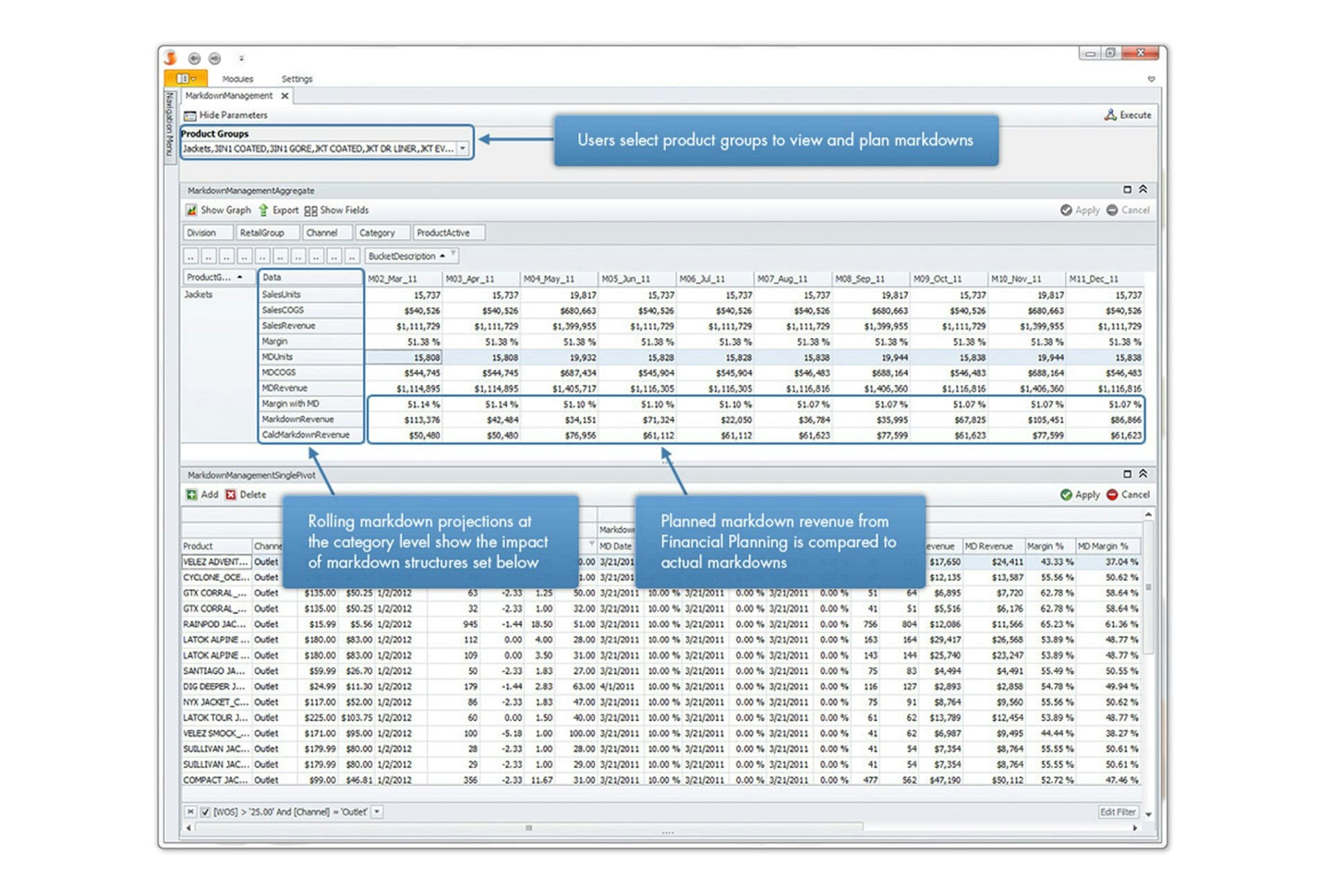The width and height of the screenshot is (1330, 896).
Task: Go back with the back arrow button
Action: pyautogui.click(x=195, y=59)
